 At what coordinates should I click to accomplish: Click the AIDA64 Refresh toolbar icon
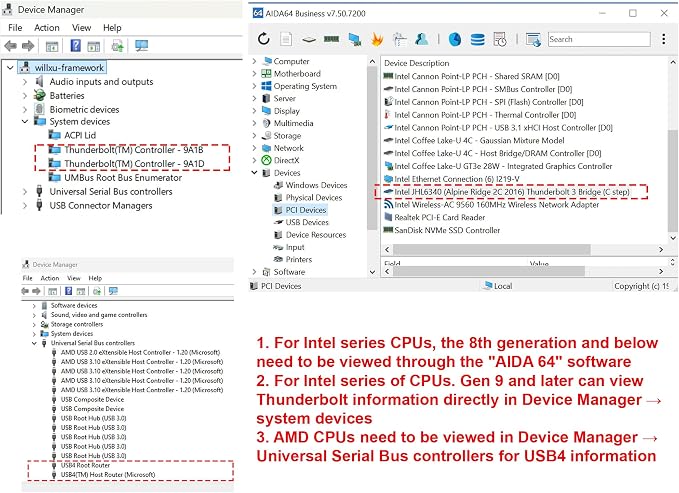point(264,39)
